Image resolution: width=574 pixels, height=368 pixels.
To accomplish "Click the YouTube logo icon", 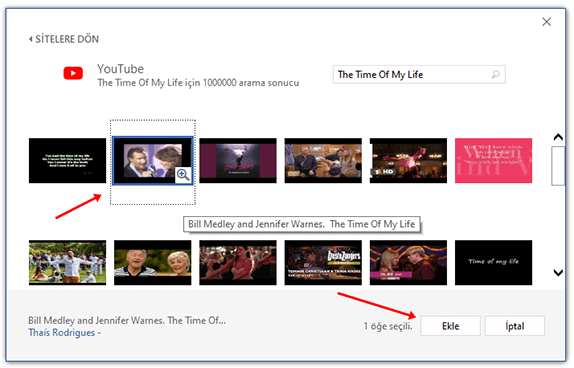I will pyautogui.click(x=73, y=73).
